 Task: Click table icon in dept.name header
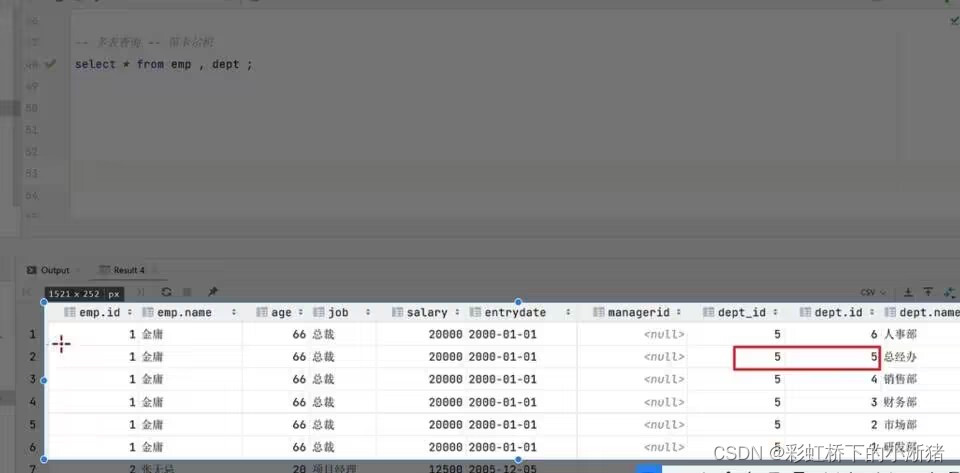tap(890, 313)
